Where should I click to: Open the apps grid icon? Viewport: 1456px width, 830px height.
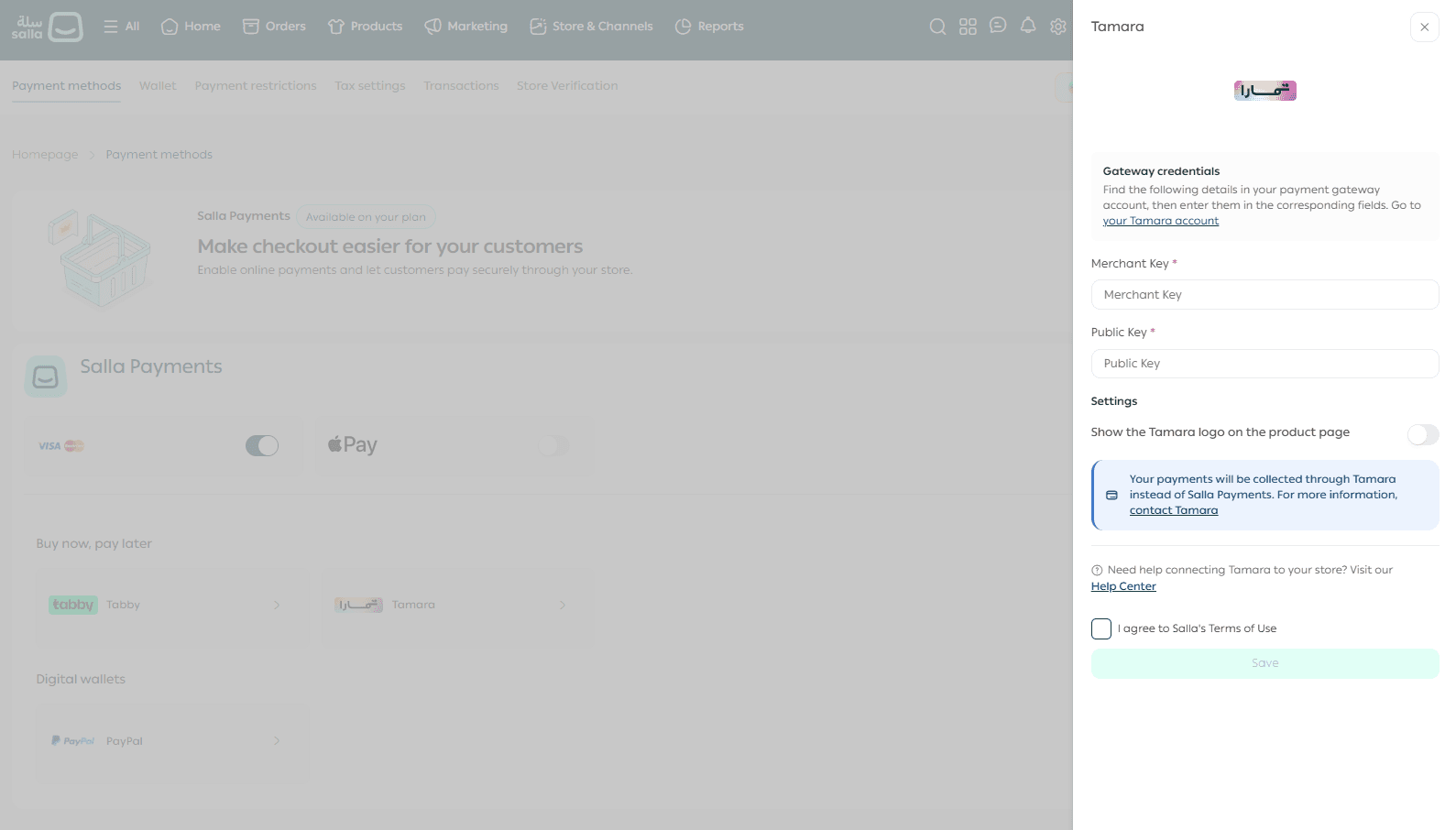[968, 27]
